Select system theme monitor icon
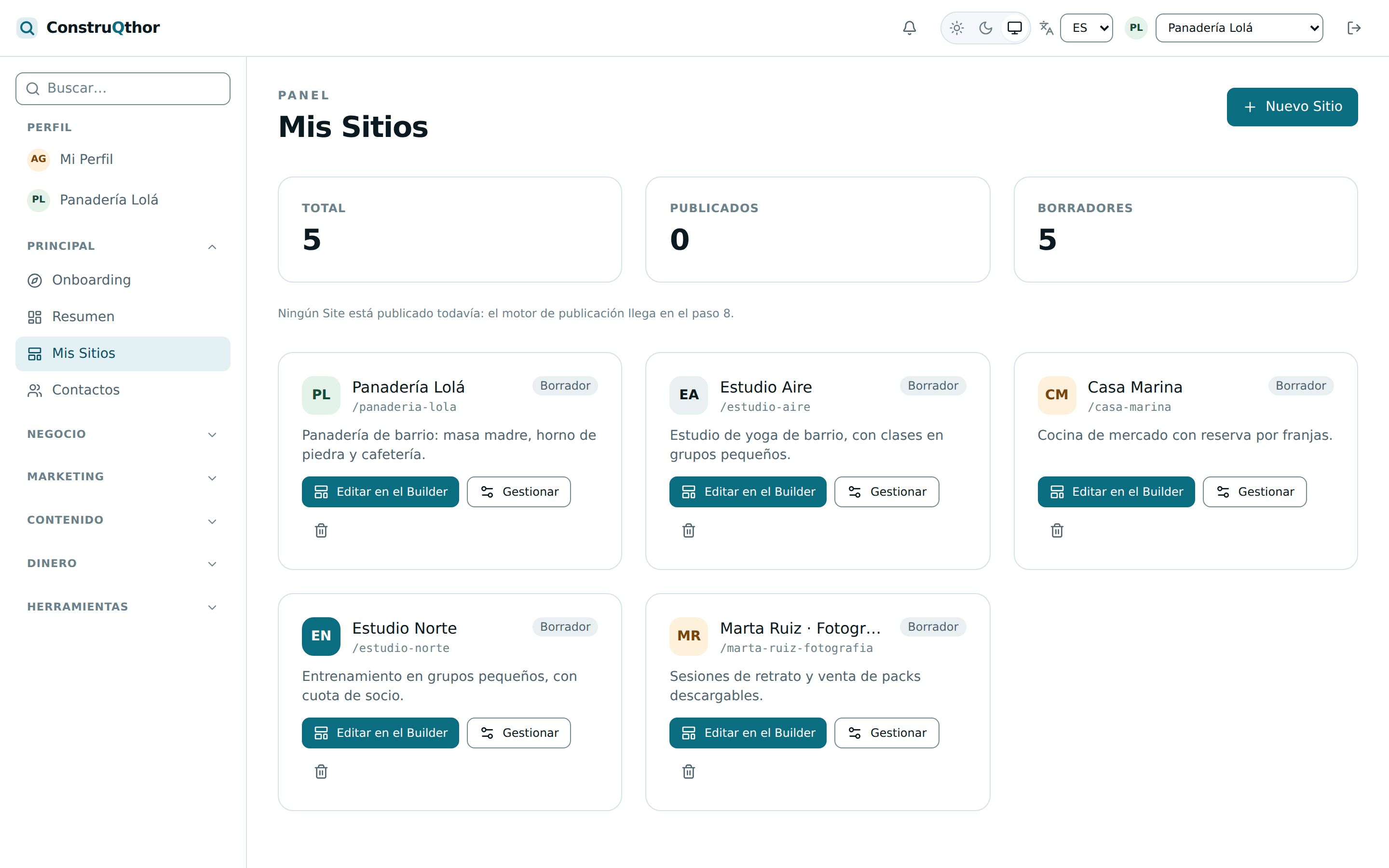The height and width of the screenshot is (868, 1389). [x=1015, y=27]
